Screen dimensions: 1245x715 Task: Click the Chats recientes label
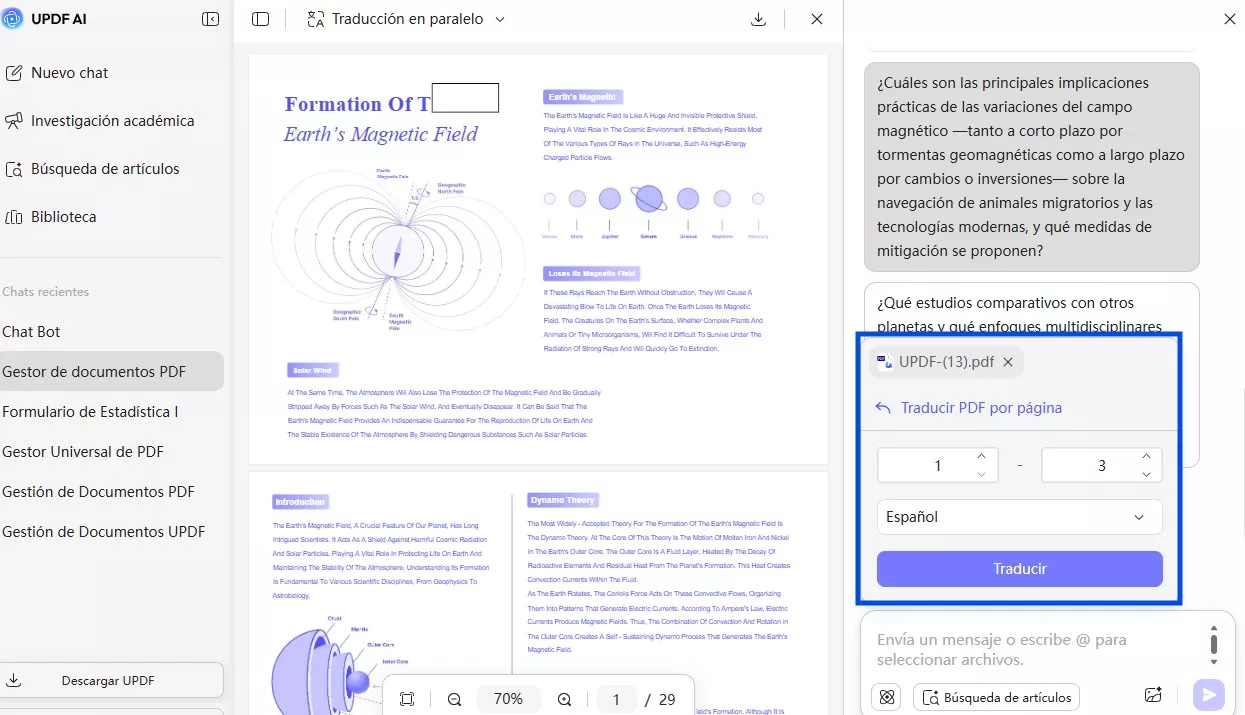click(45, 292)
